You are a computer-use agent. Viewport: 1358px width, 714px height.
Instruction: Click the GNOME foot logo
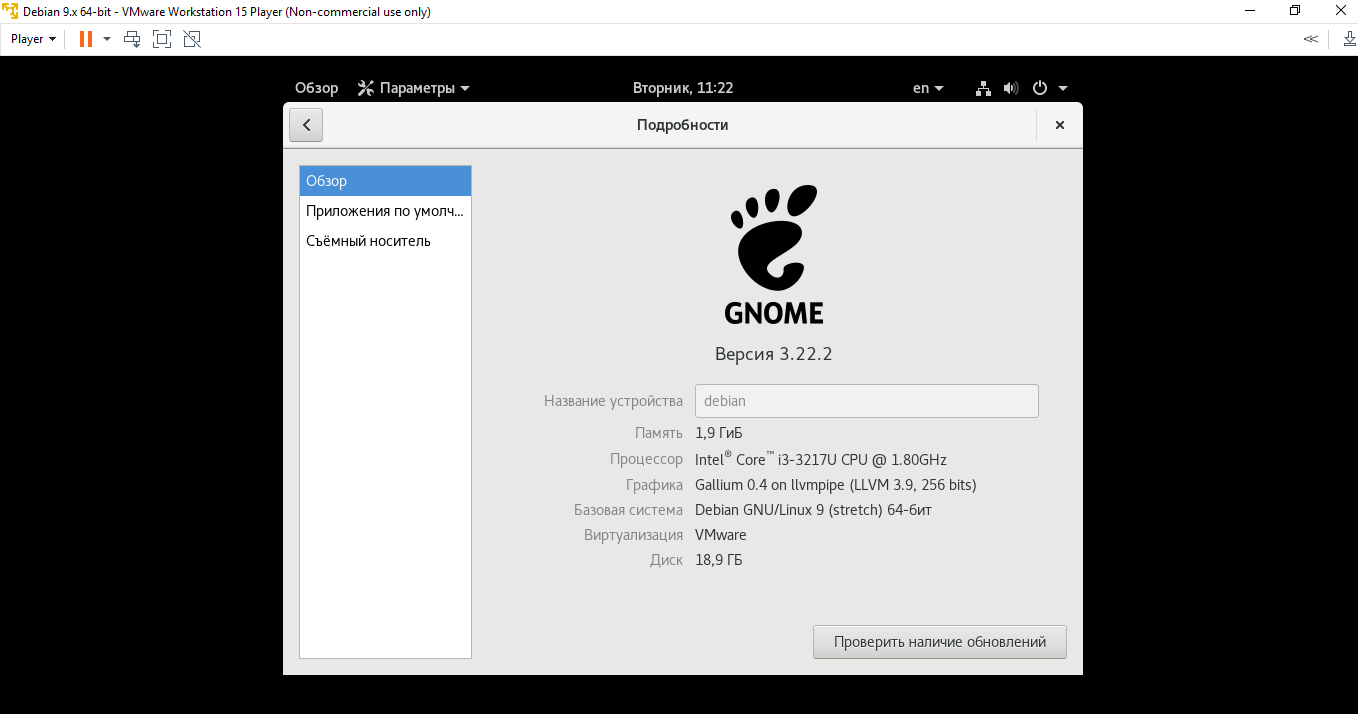point(773,255)
